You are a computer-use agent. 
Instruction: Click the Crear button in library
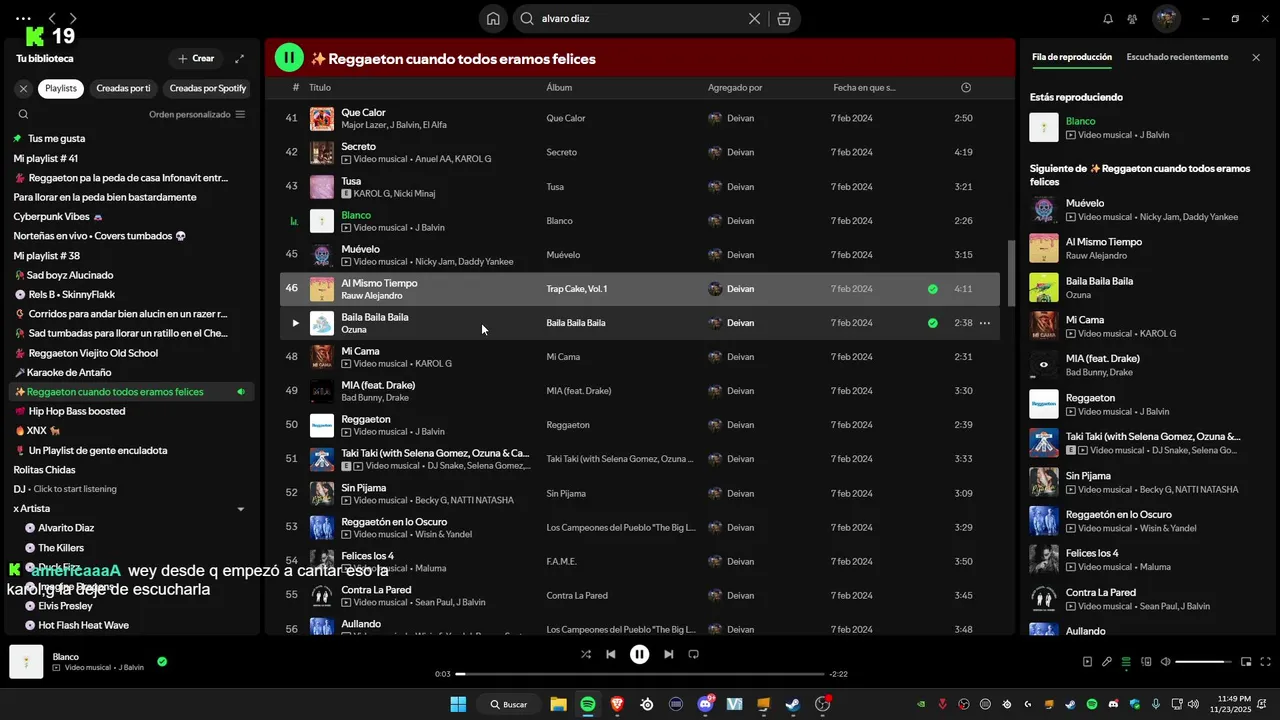[196, 58]
